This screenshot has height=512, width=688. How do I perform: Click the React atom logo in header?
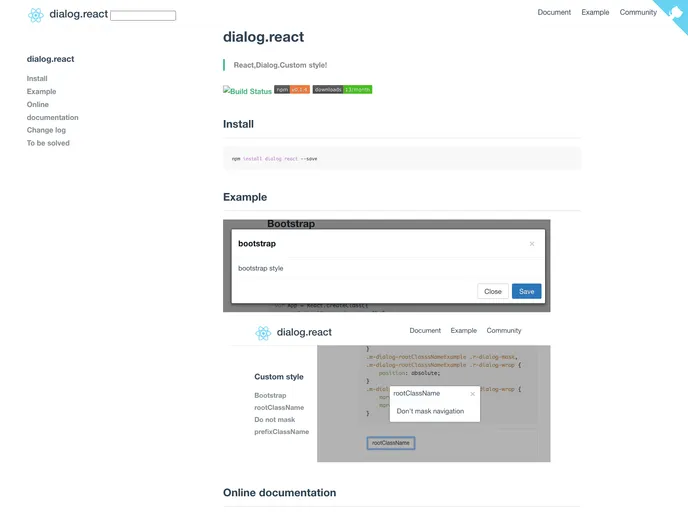pos(36,15)
